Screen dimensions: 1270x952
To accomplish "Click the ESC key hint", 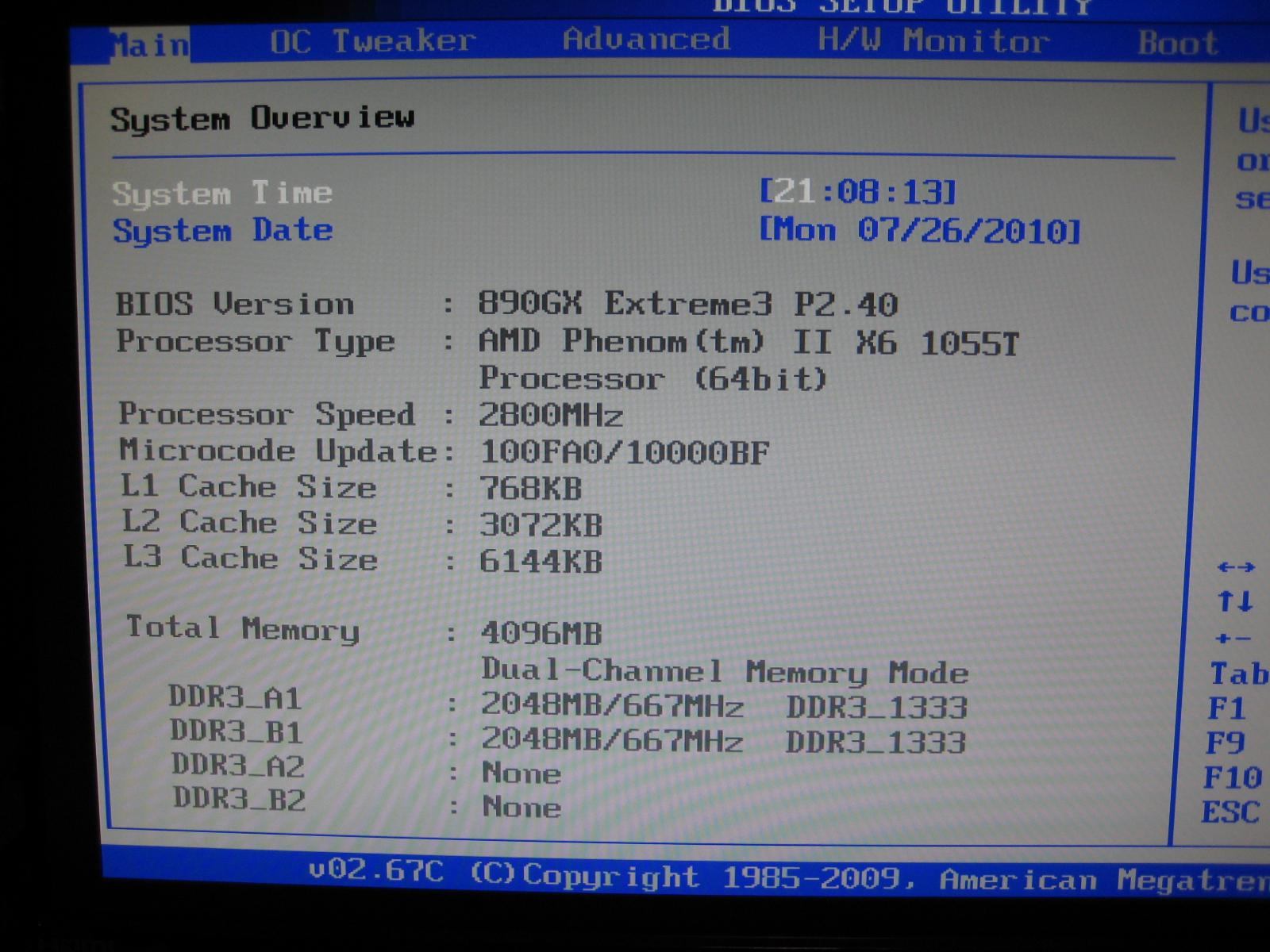I will (x=1230, y=812).
